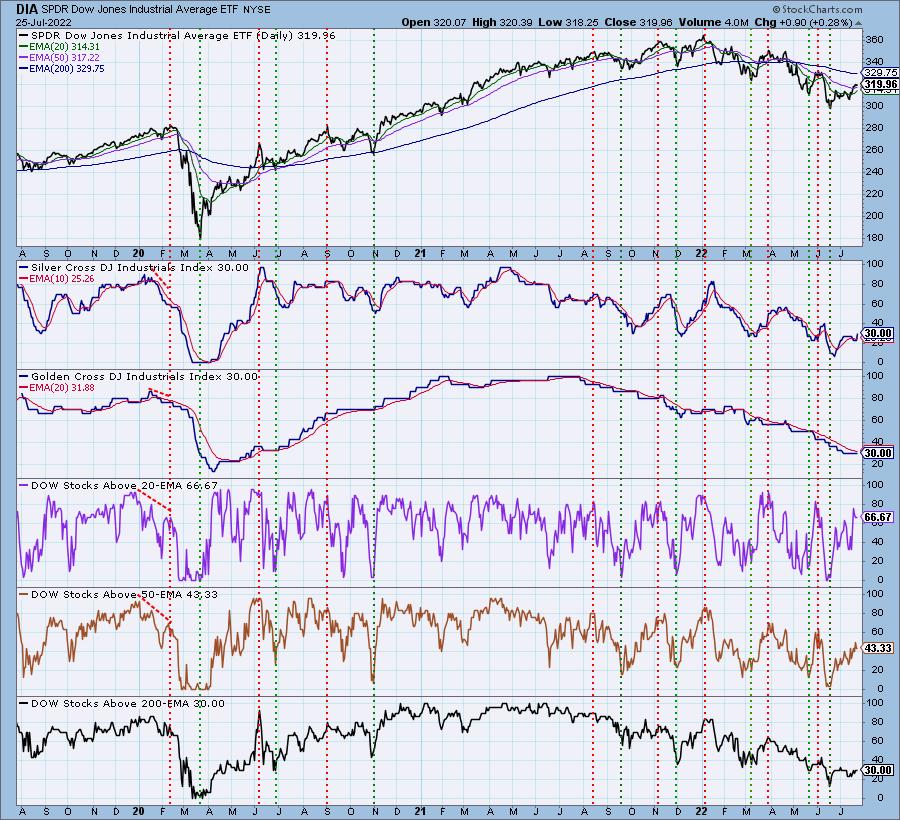Click the High 320.39 value
900x820 pixels.
(x=502, y=22)
